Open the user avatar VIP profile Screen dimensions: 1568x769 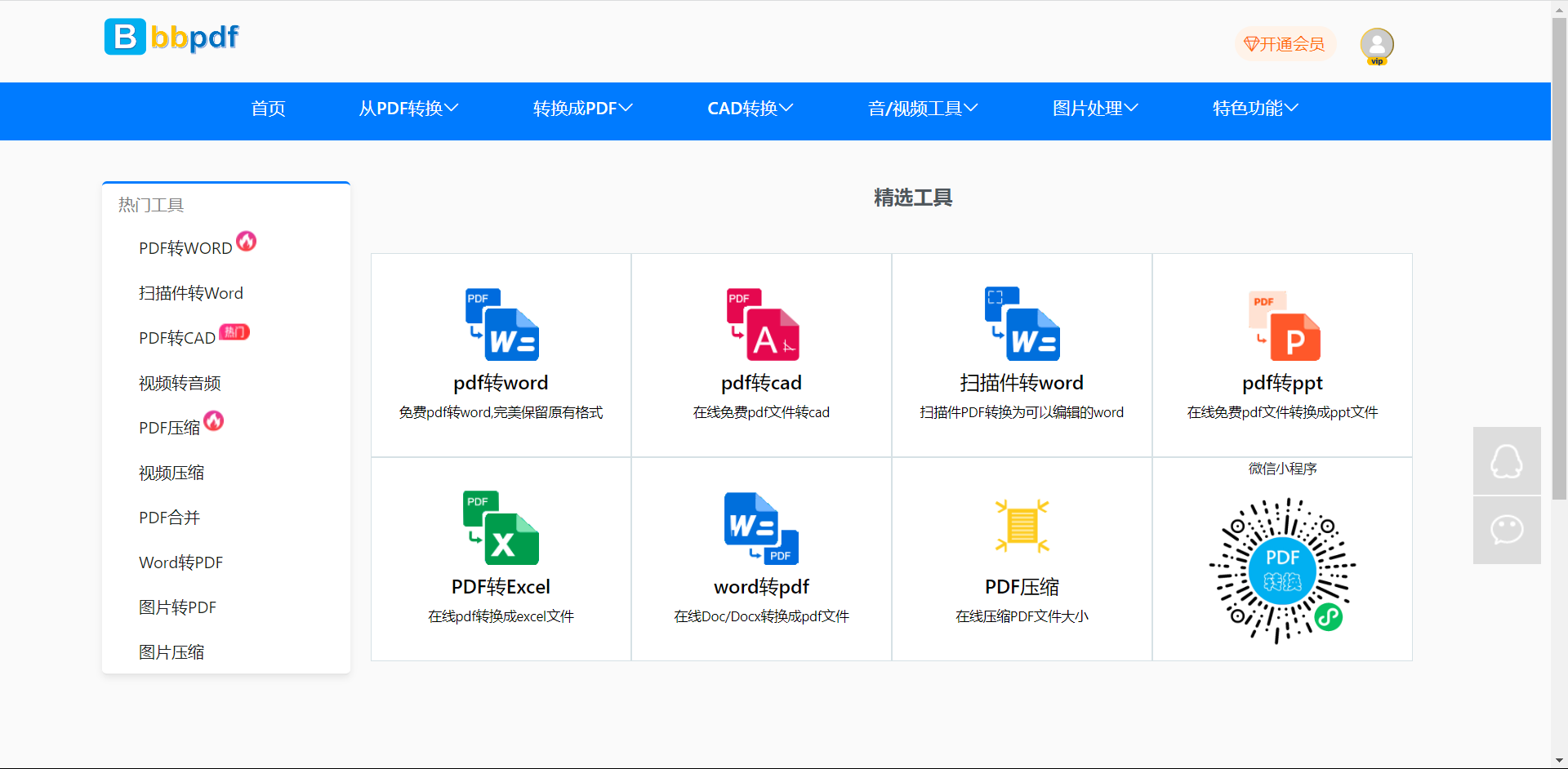(1377, 45)
